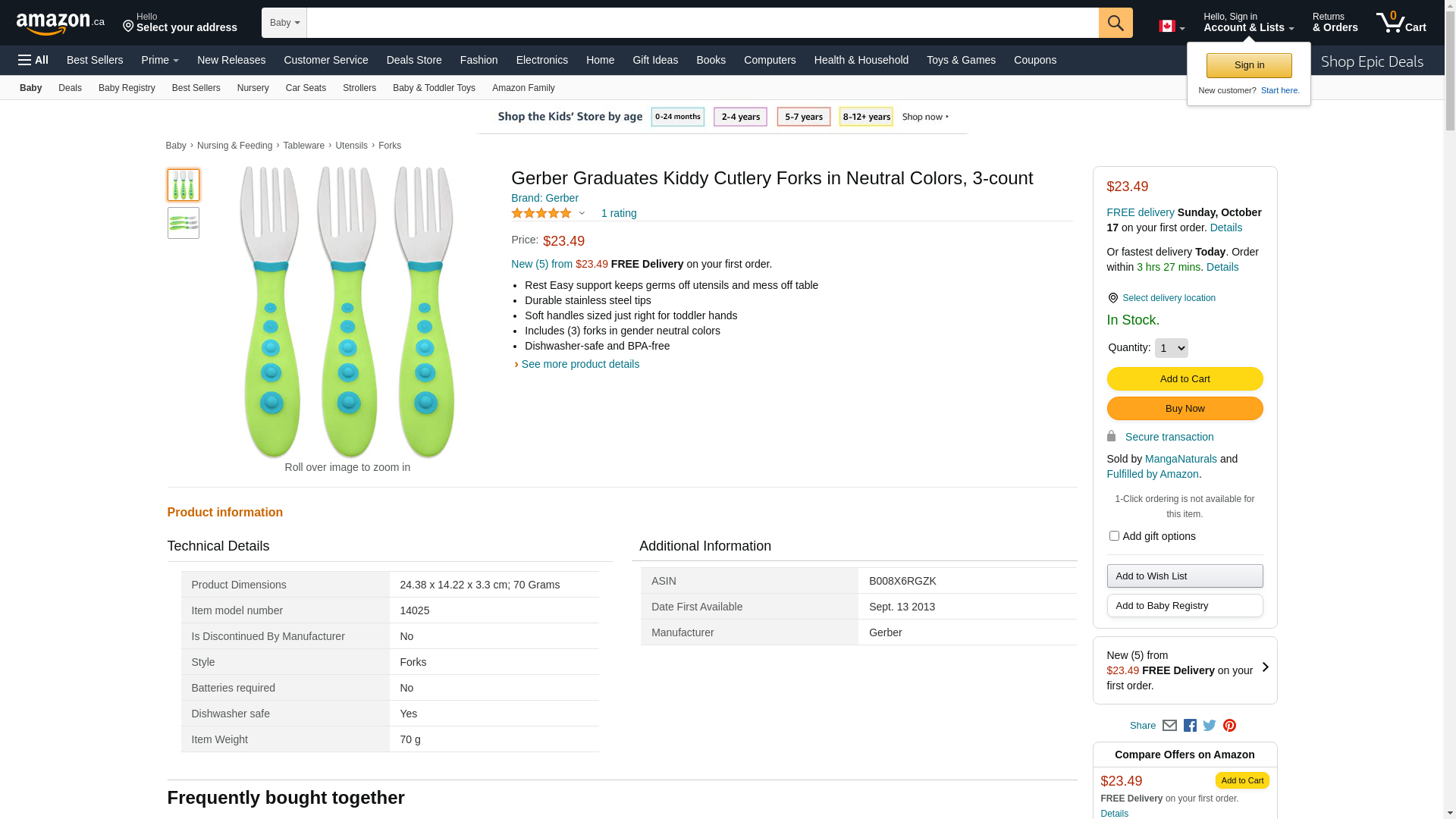
Task: Share product via email icon
Action: click(x=1169, y=726)
